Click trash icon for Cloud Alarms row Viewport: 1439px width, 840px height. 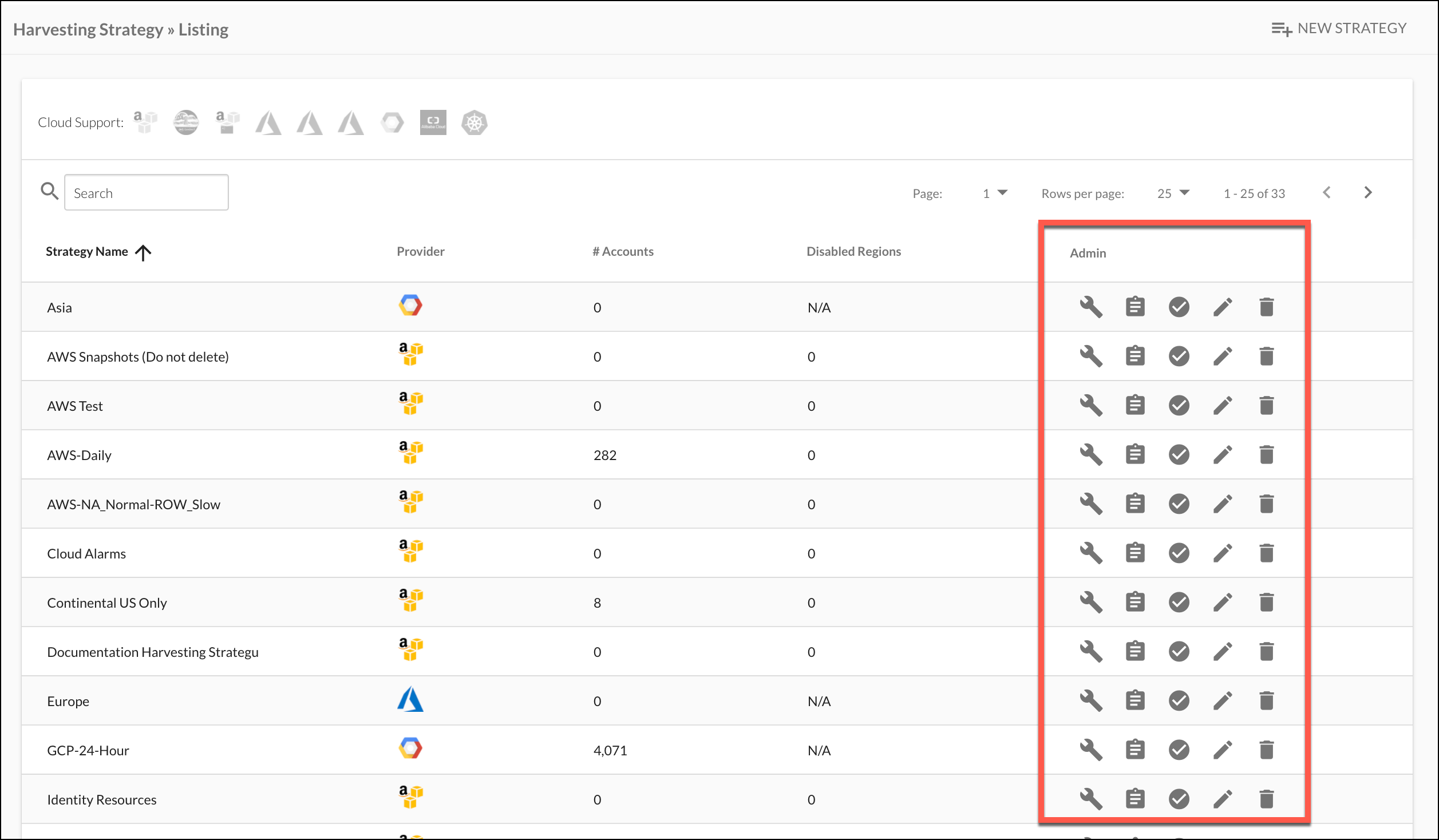1267,553
